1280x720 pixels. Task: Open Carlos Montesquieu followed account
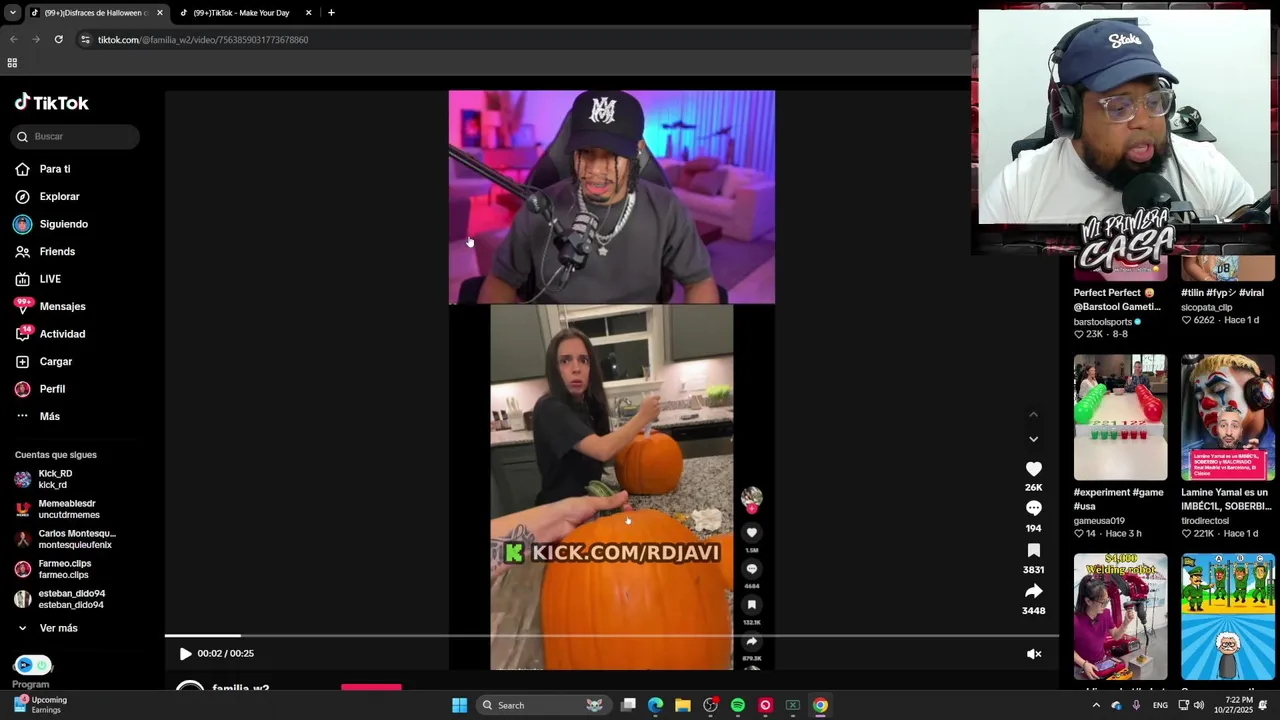point(75,539)
